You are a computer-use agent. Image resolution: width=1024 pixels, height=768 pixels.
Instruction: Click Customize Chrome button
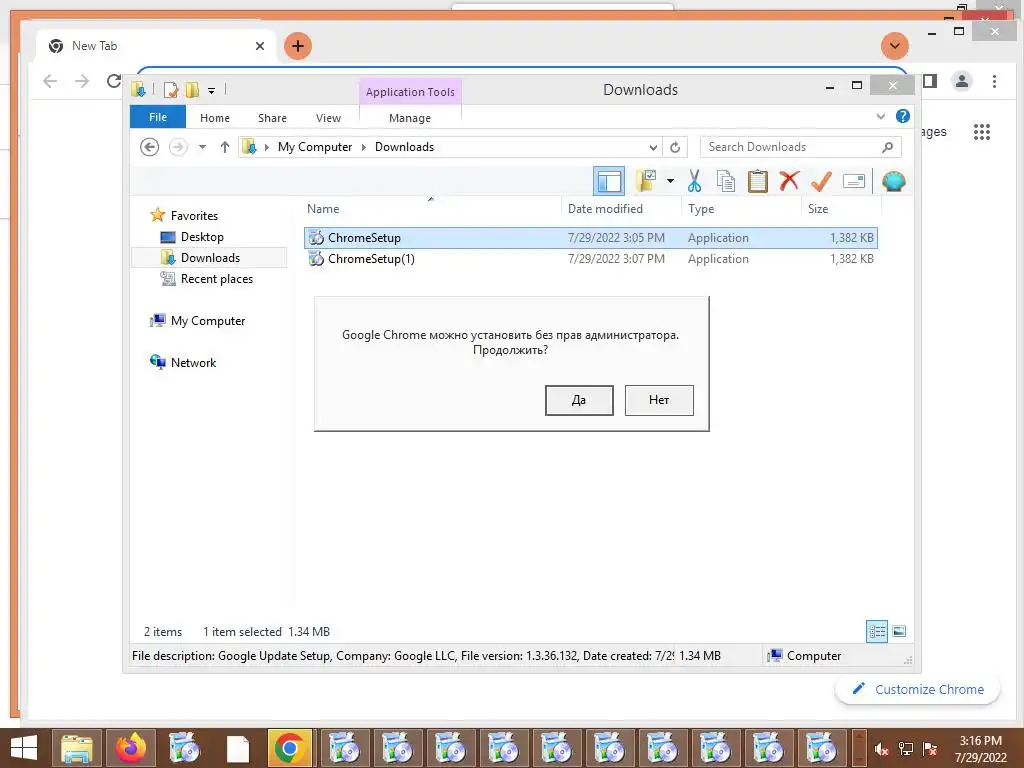(x=918, y=689)
